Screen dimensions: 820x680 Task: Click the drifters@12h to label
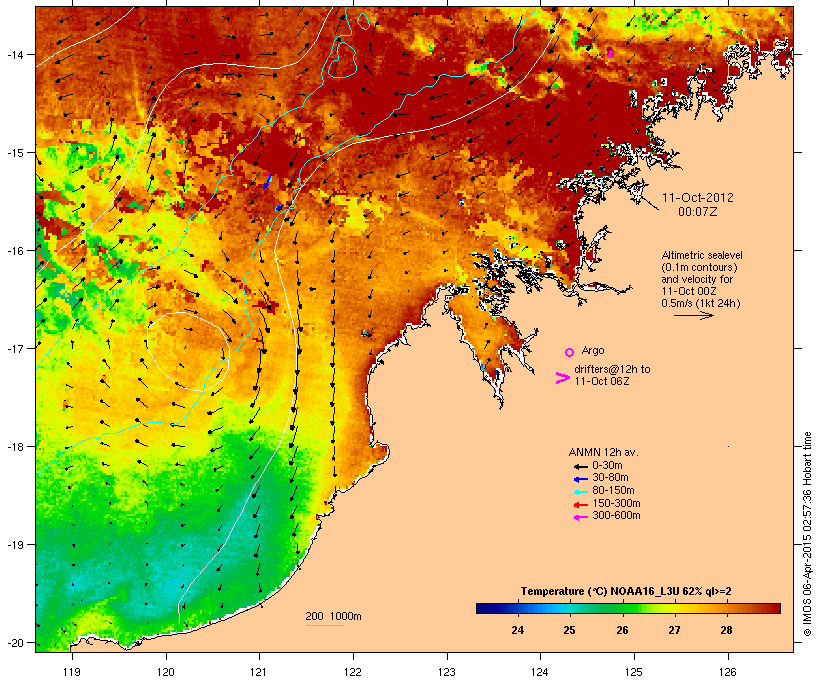[612, 369]
